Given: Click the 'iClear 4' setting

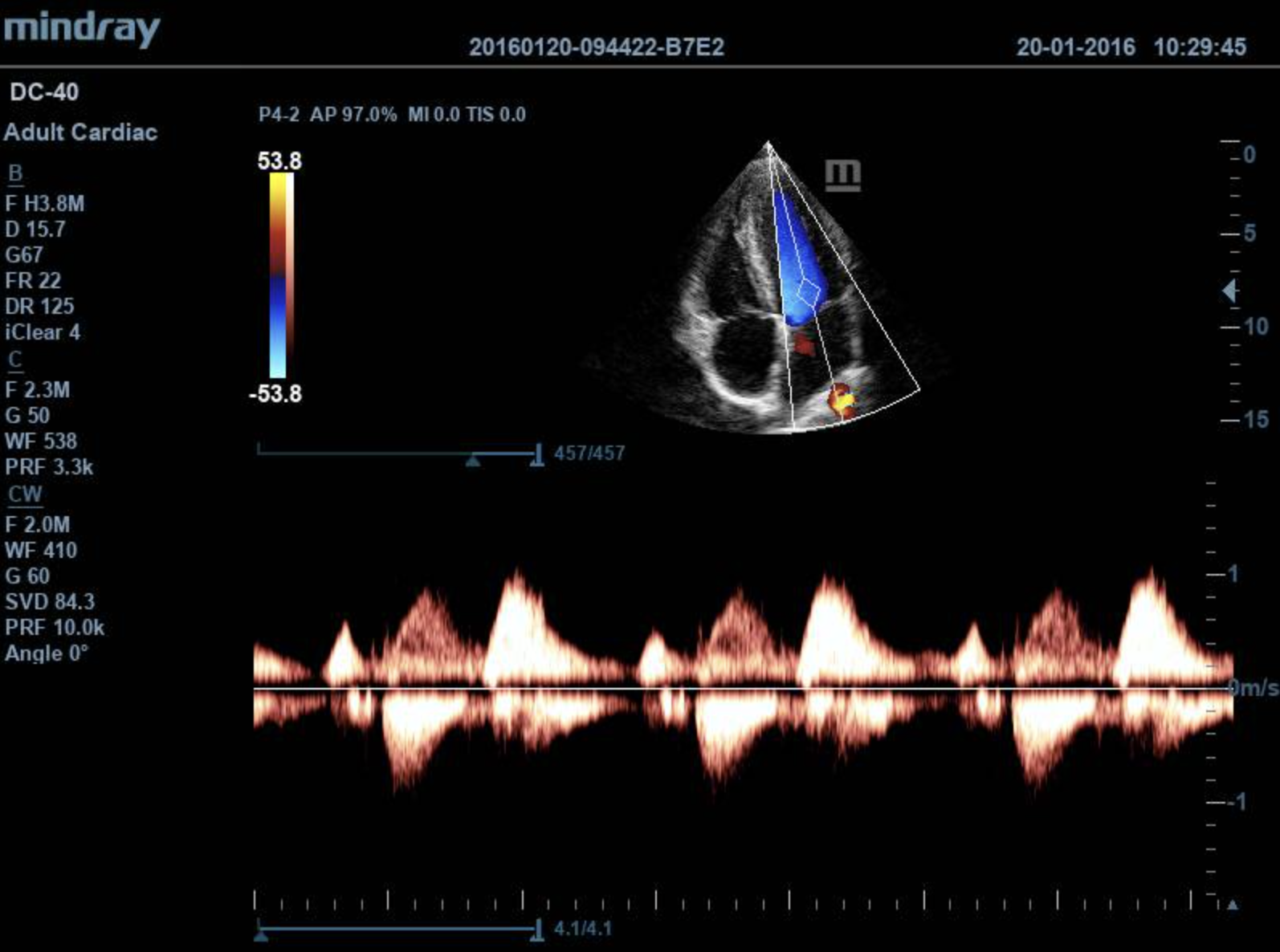Looking at the screenshot, I should 43,332.
